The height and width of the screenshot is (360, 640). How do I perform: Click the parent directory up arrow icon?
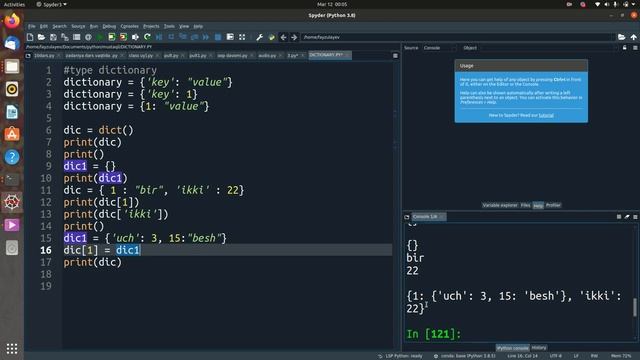(633, 37)
